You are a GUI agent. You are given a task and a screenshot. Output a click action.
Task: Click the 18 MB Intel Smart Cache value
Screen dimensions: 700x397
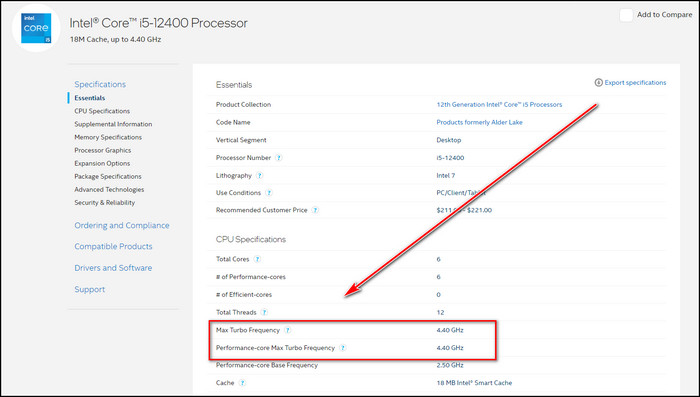point(474,383)
